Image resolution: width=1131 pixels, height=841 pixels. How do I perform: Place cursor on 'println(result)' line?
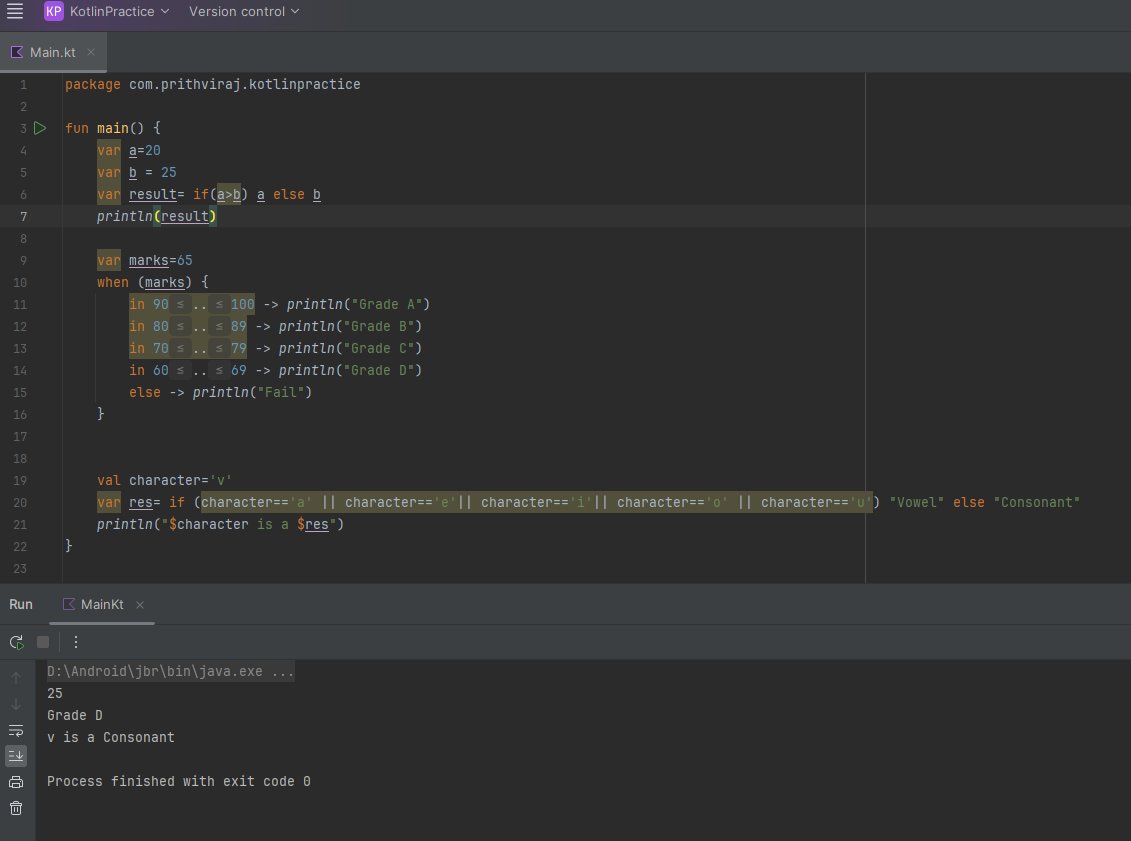[157, 216]
